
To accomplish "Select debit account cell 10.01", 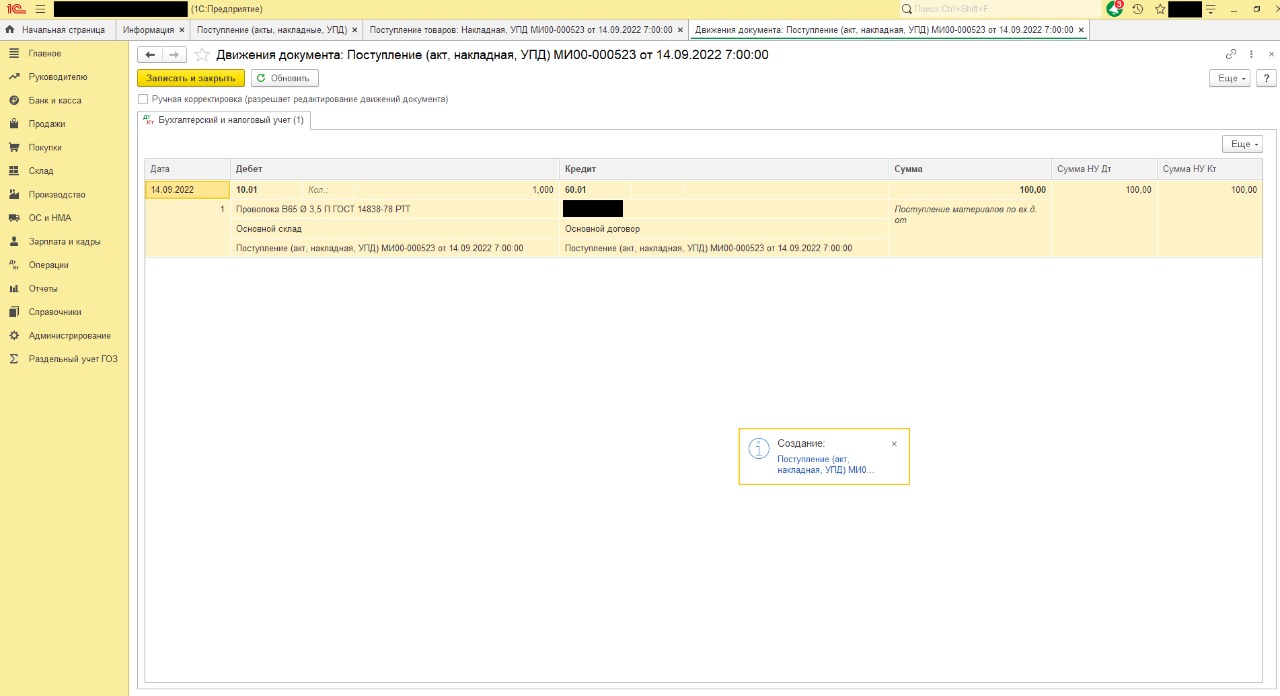I will point(267,189).
